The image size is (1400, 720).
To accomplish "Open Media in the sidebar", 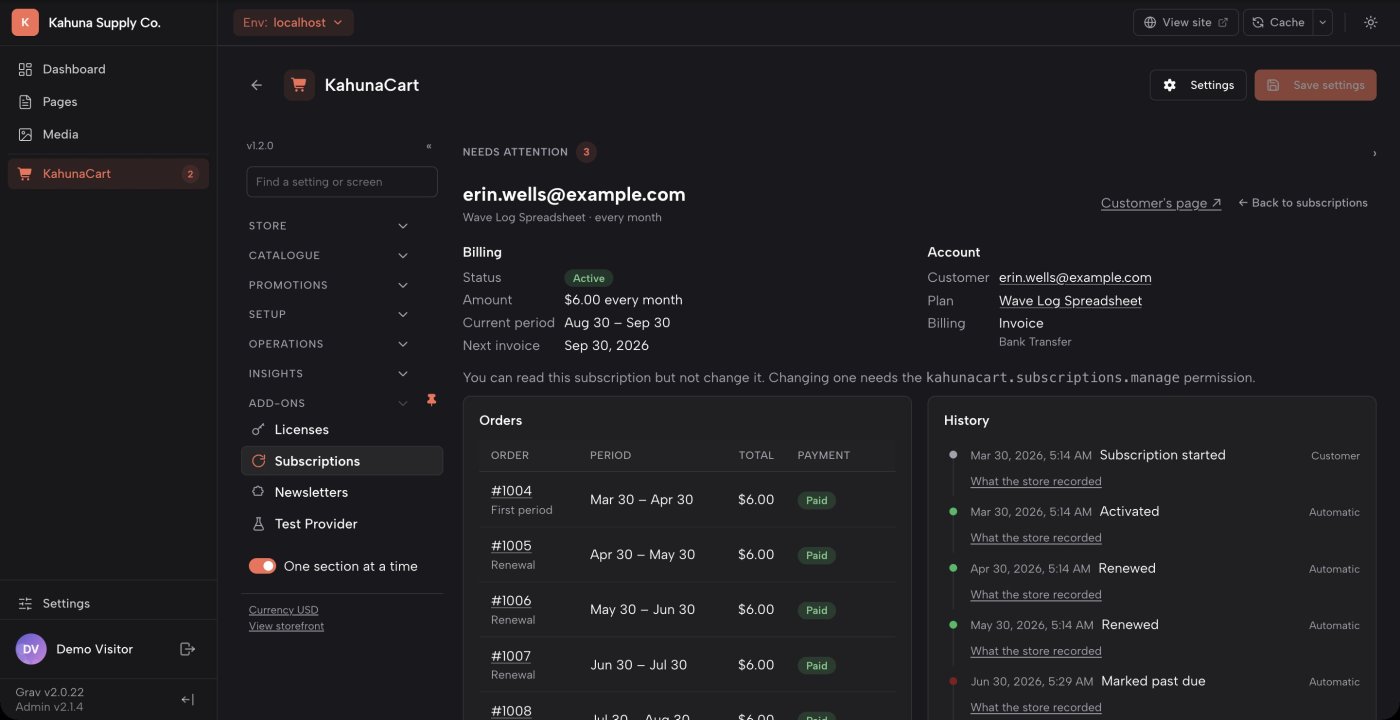I will (x=108, y=134).
